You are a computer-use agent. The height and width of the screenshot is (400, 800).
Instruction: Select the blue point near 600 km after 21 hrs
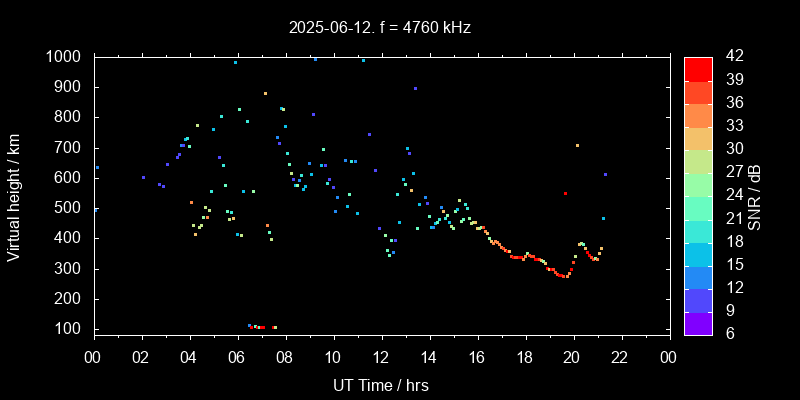pyautogui.click(x=605, y=174)
